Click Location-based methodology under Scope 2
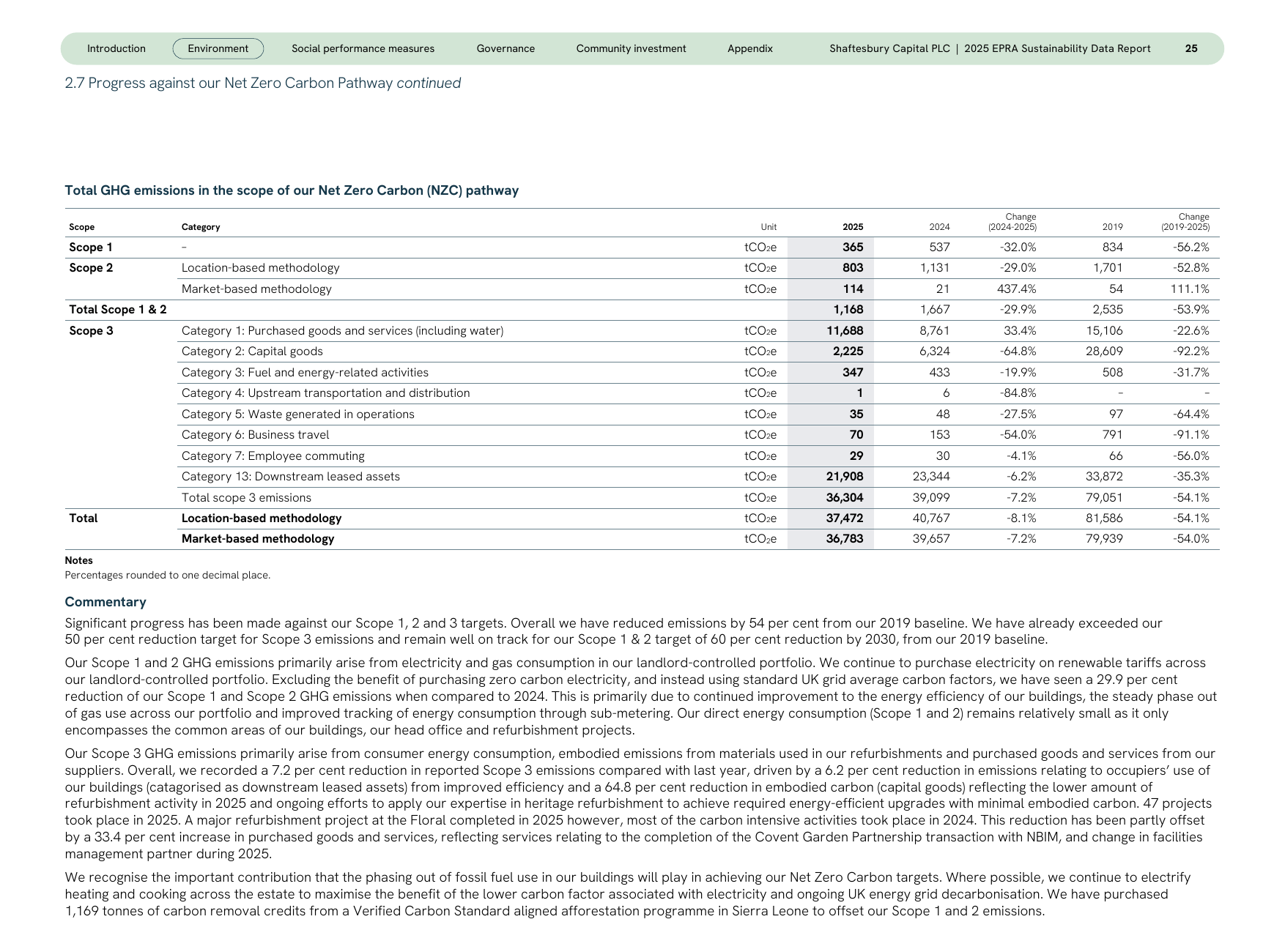 pyautogui.click(x=260, y=268)
